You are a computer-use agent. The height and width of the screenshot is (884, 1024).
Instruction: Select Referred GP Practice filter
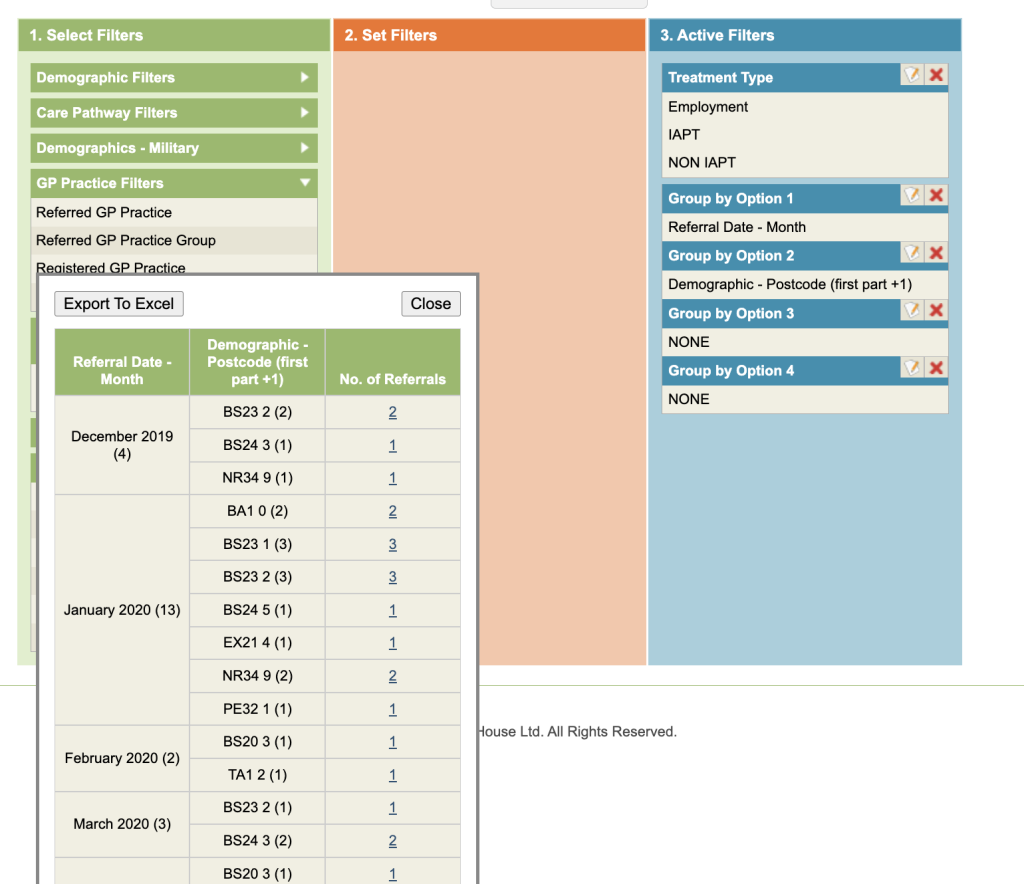pos(104,213)
